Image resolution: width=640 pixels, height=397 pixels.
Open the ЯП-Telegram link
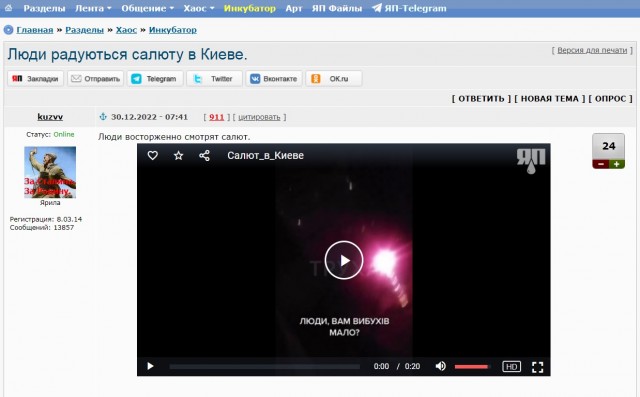point(409,8)
